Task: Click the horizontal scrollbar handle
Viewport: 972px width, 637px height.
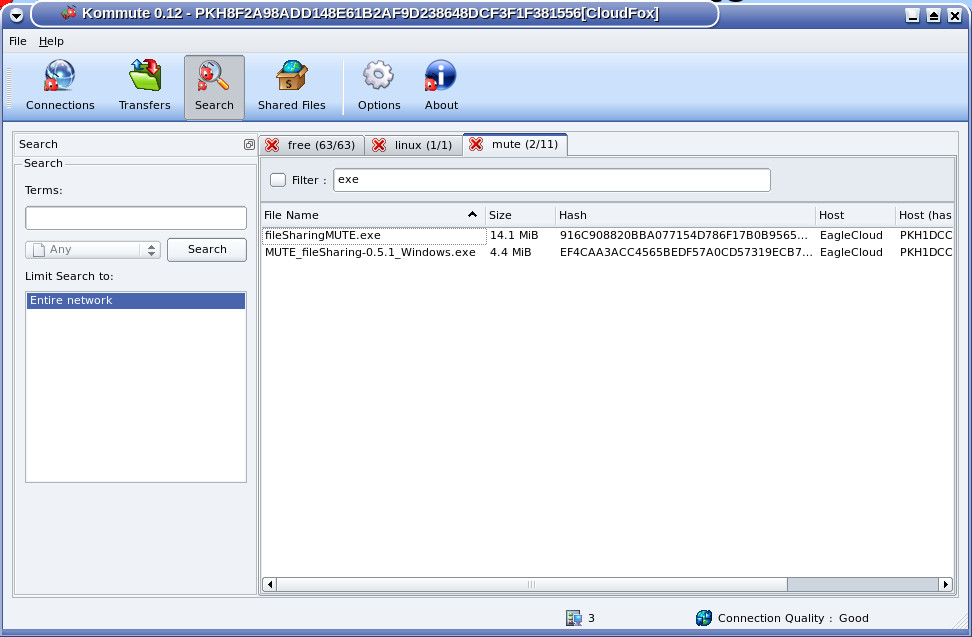Action: (x=531, y=584)
